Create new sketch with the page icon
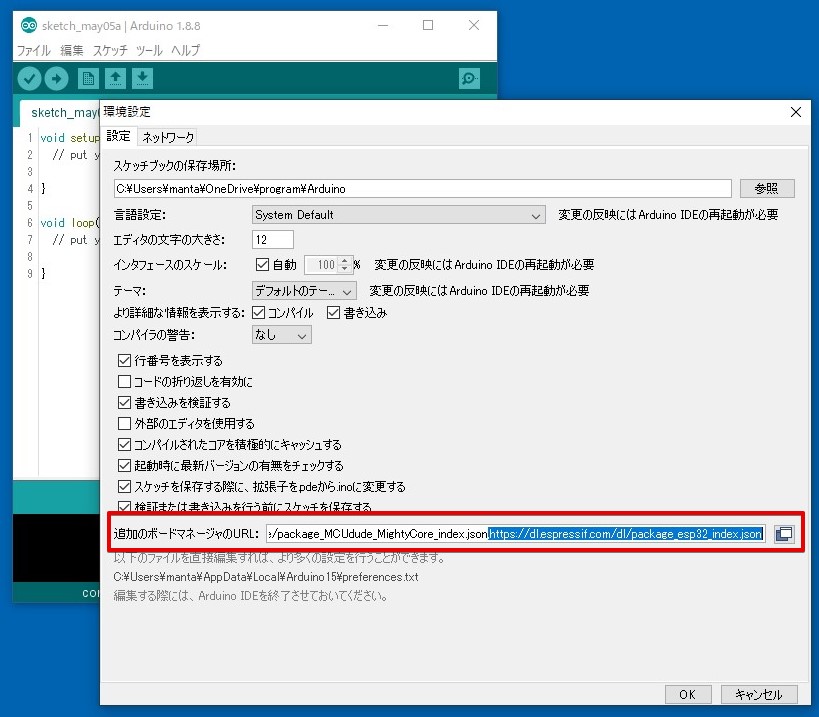Screen dimensions: 819x717 click(88, 78)
